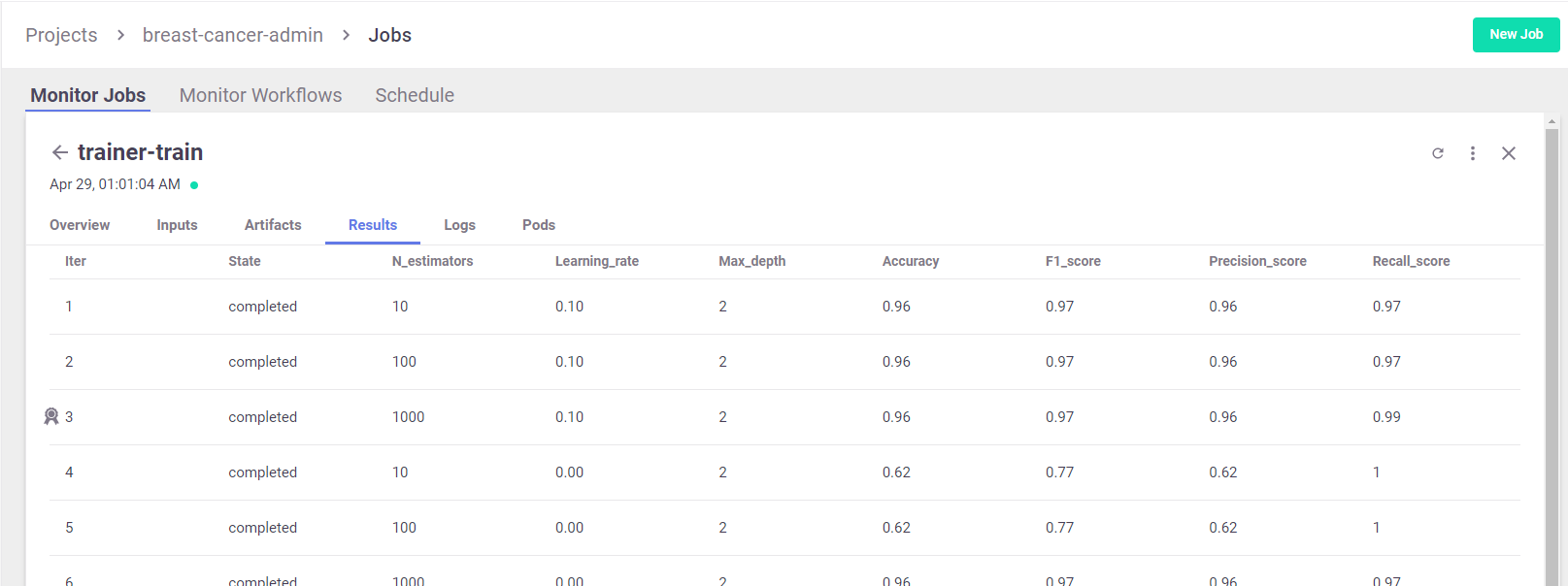Select iteration 2 row number
This screenshot has width=1568, height=586.
pyautogui.click(x=69, y=362)
